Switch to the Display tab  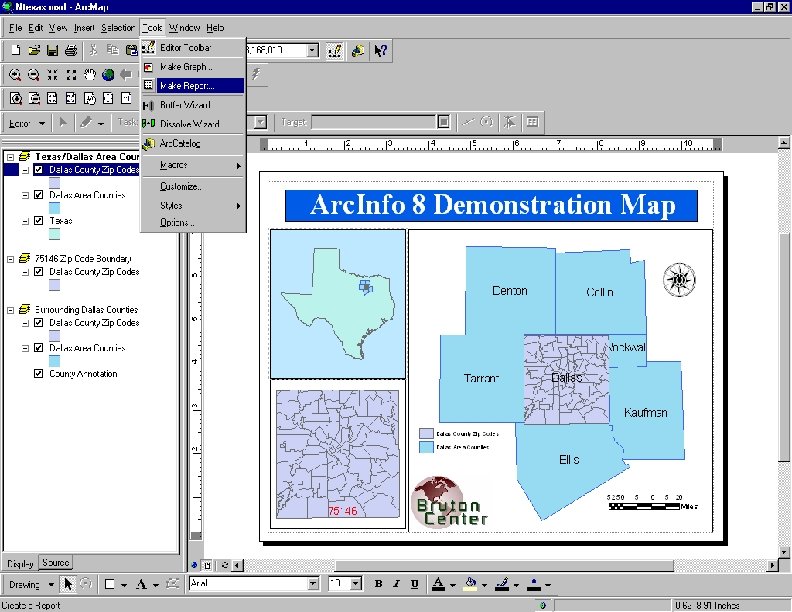[20, 564]
